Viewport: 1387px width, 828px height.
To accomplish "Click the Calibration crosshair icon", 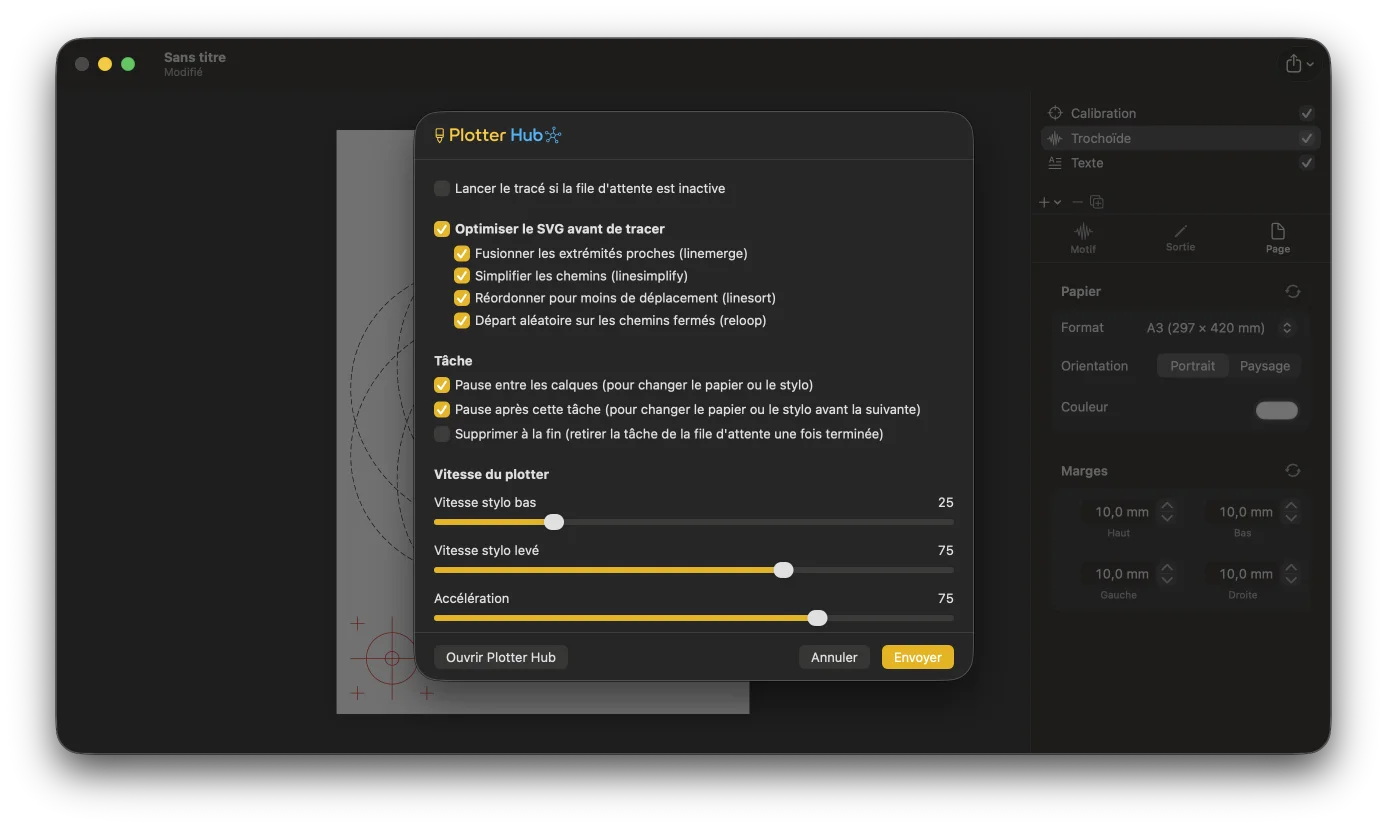I will point(1055,113).
